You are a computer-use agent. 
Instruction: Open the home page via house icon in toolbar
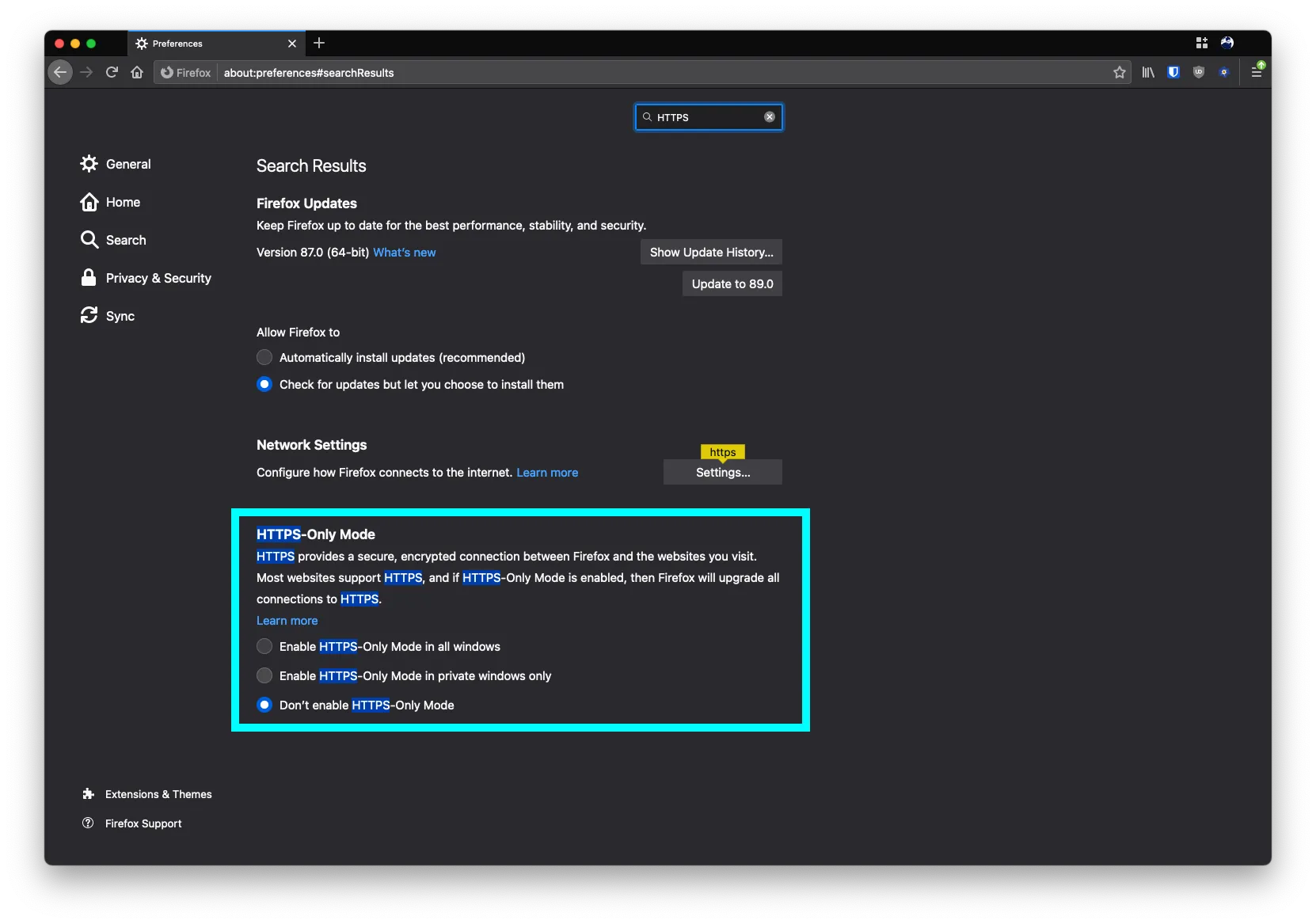(137, 72)
